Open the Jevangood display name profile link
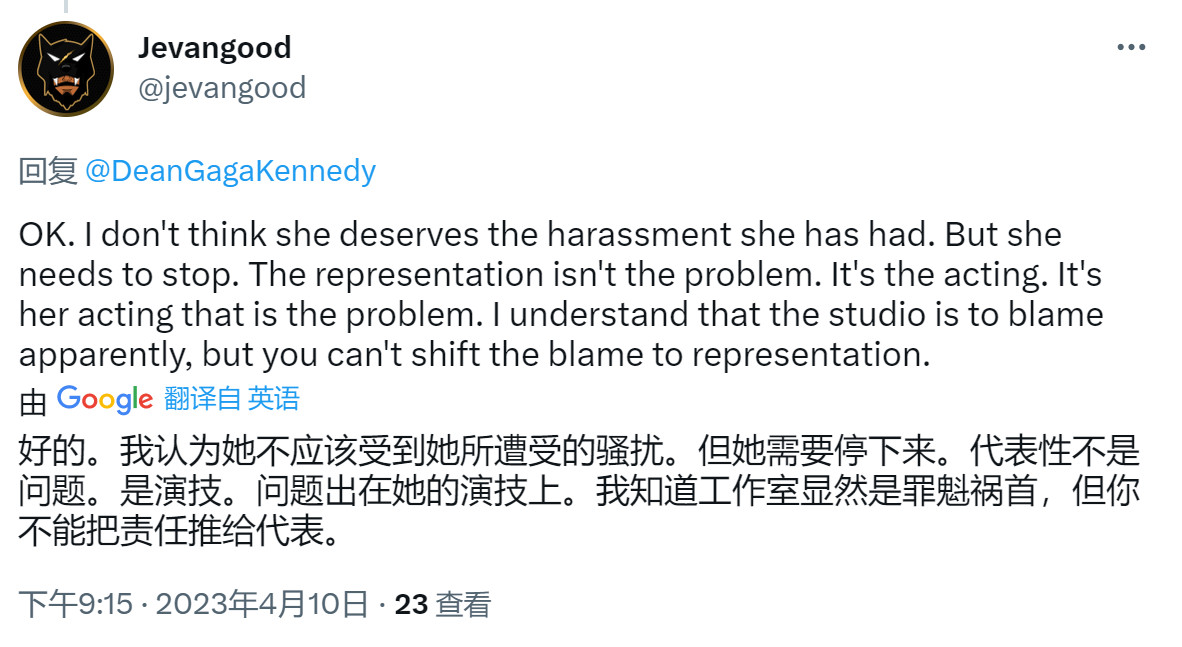 (214, 47)
